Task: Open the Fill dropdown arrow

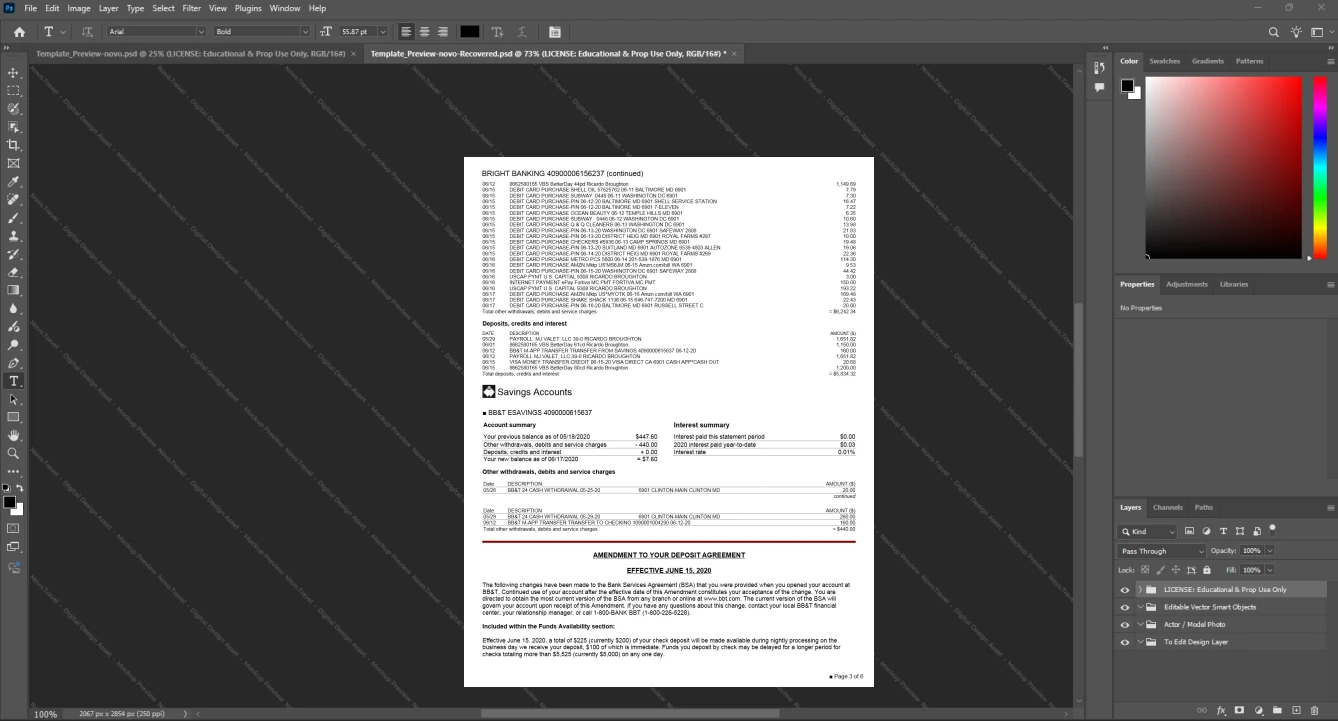Action: pyautogui.click(x=1269, y=570)
